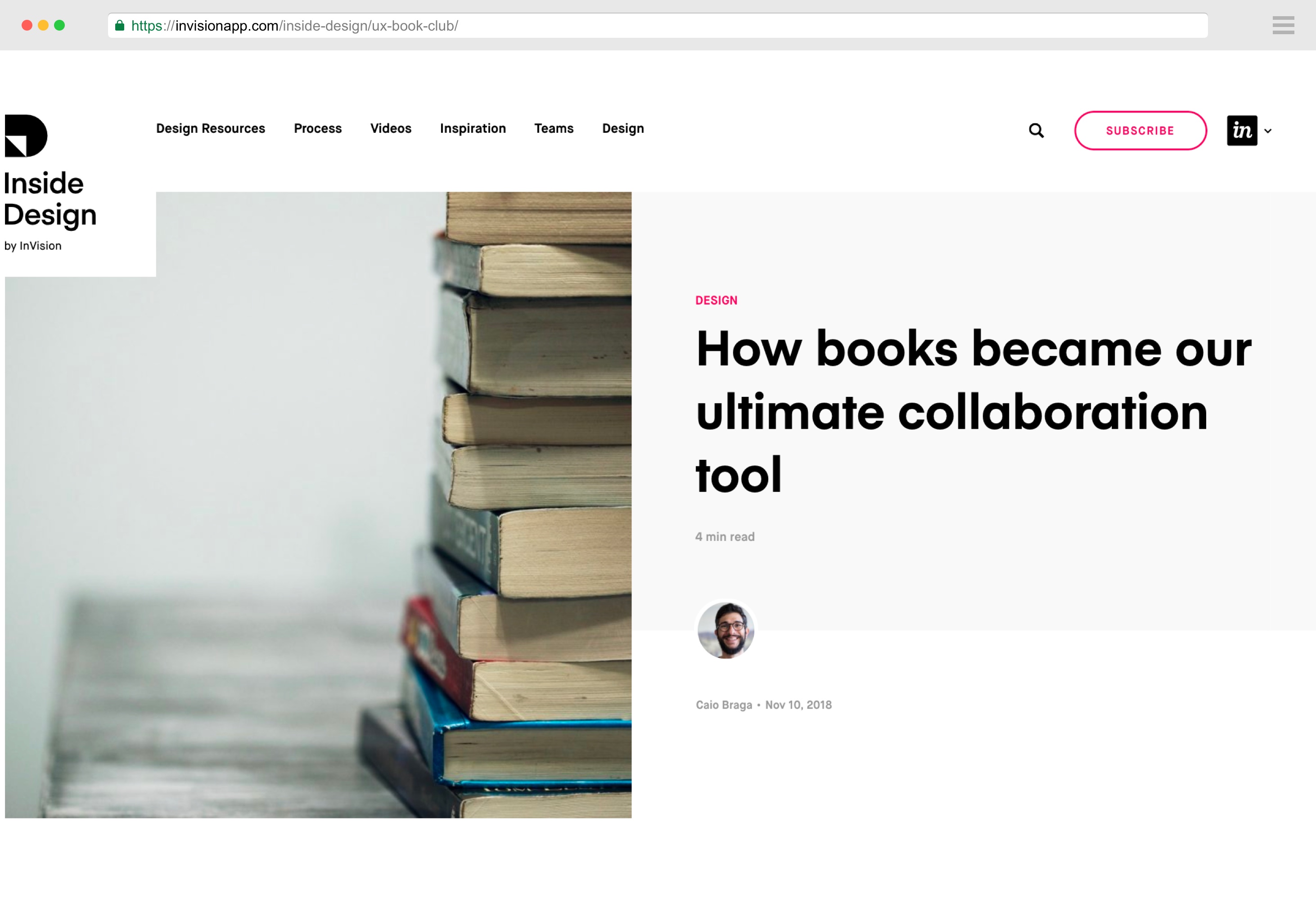Open the browser hamburger menu
The image size is (1316, 907).
(1283, 26)
